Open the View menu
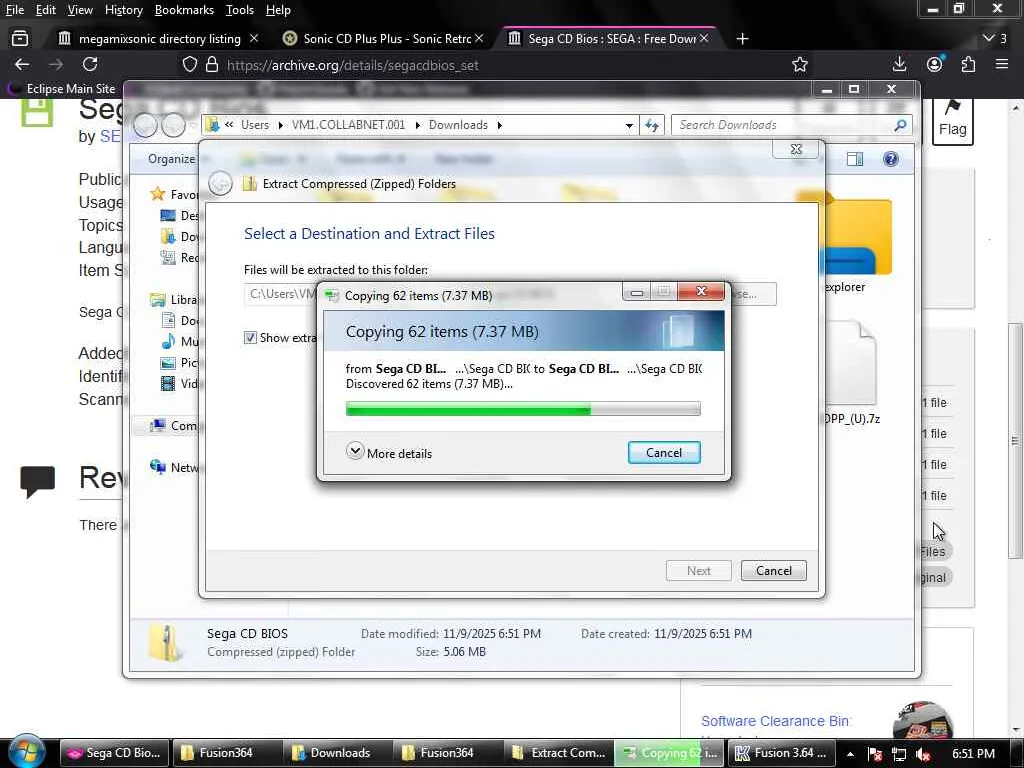 80,10
